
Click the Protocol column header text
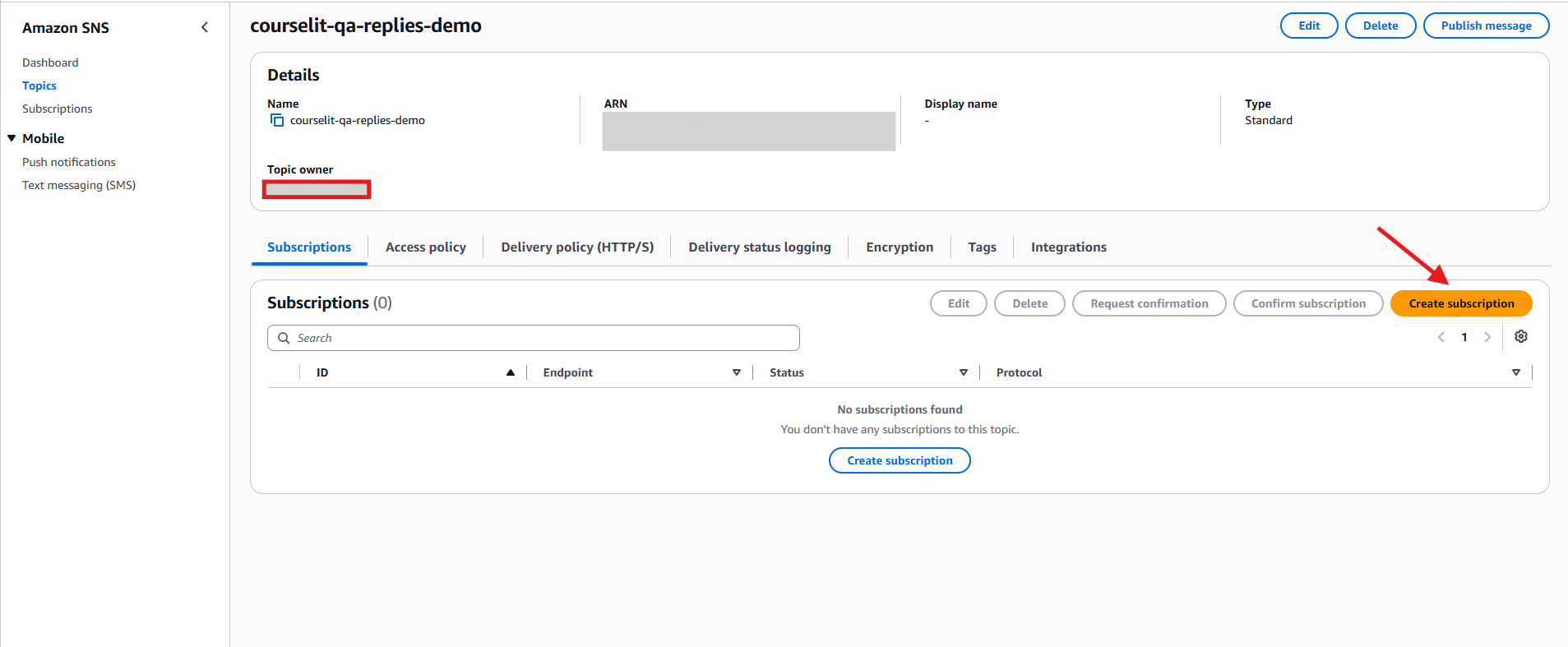coord(1019,372)
